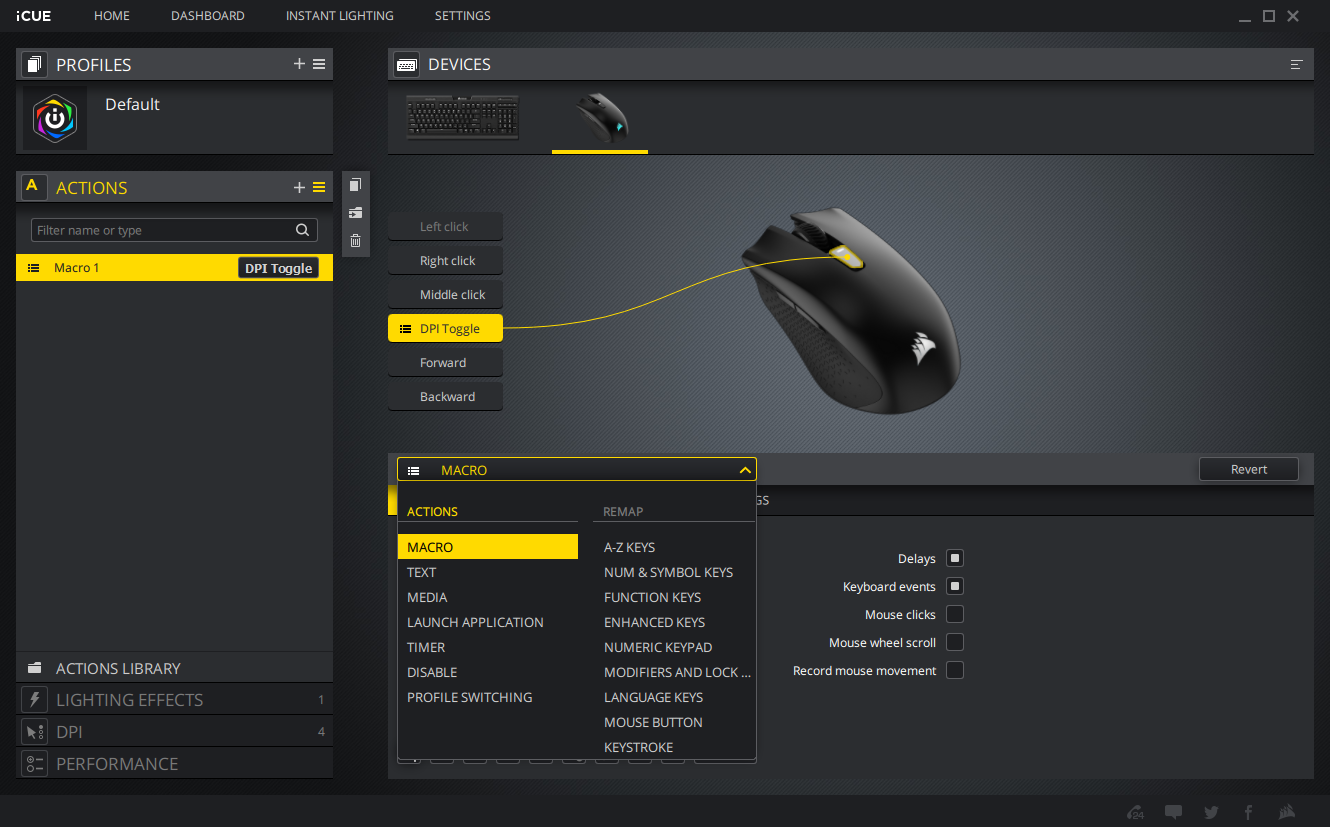Choose MODIFIERS AND LOCK remap option
Screen dimensions: 1330x827
coord(676,672)
